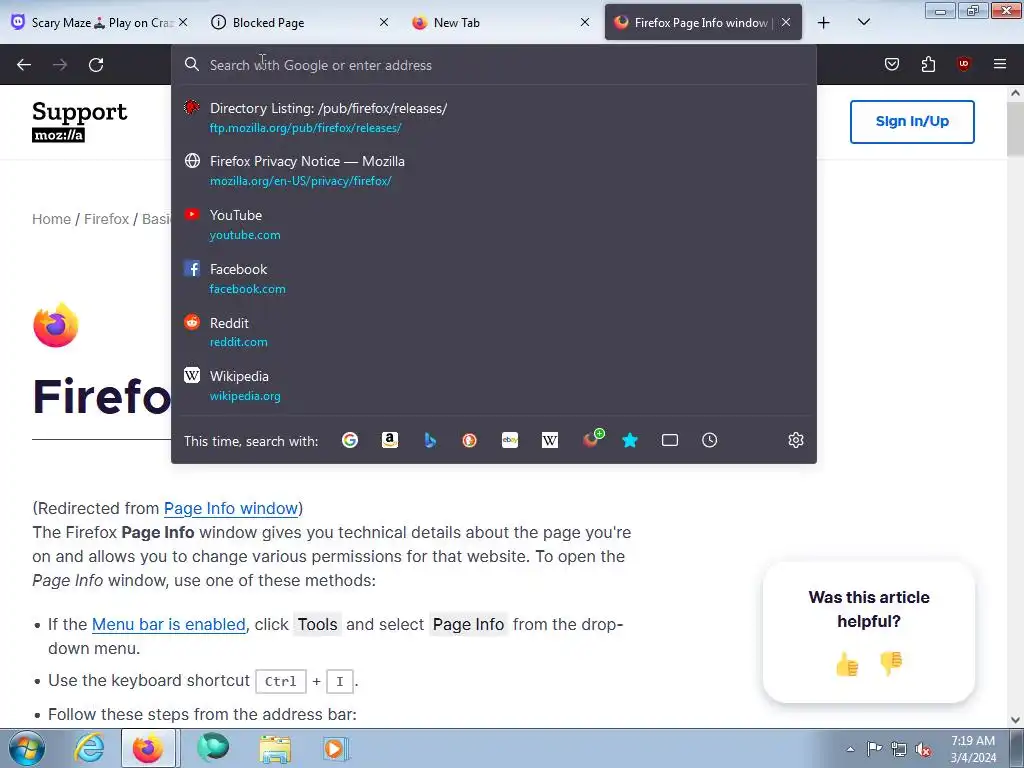Search this time with DuckDuckGo
The image size is (1024, 768).
[x=470, y=441]
